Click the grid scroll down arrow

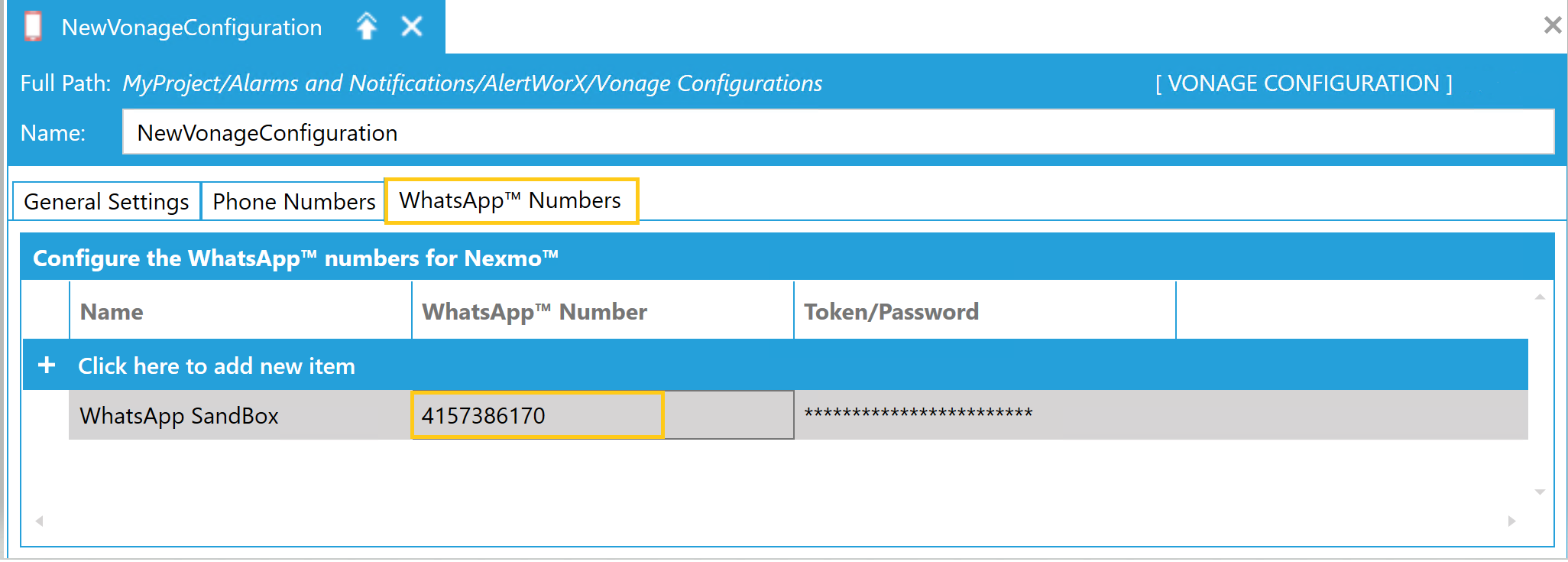coord(1540,492)
